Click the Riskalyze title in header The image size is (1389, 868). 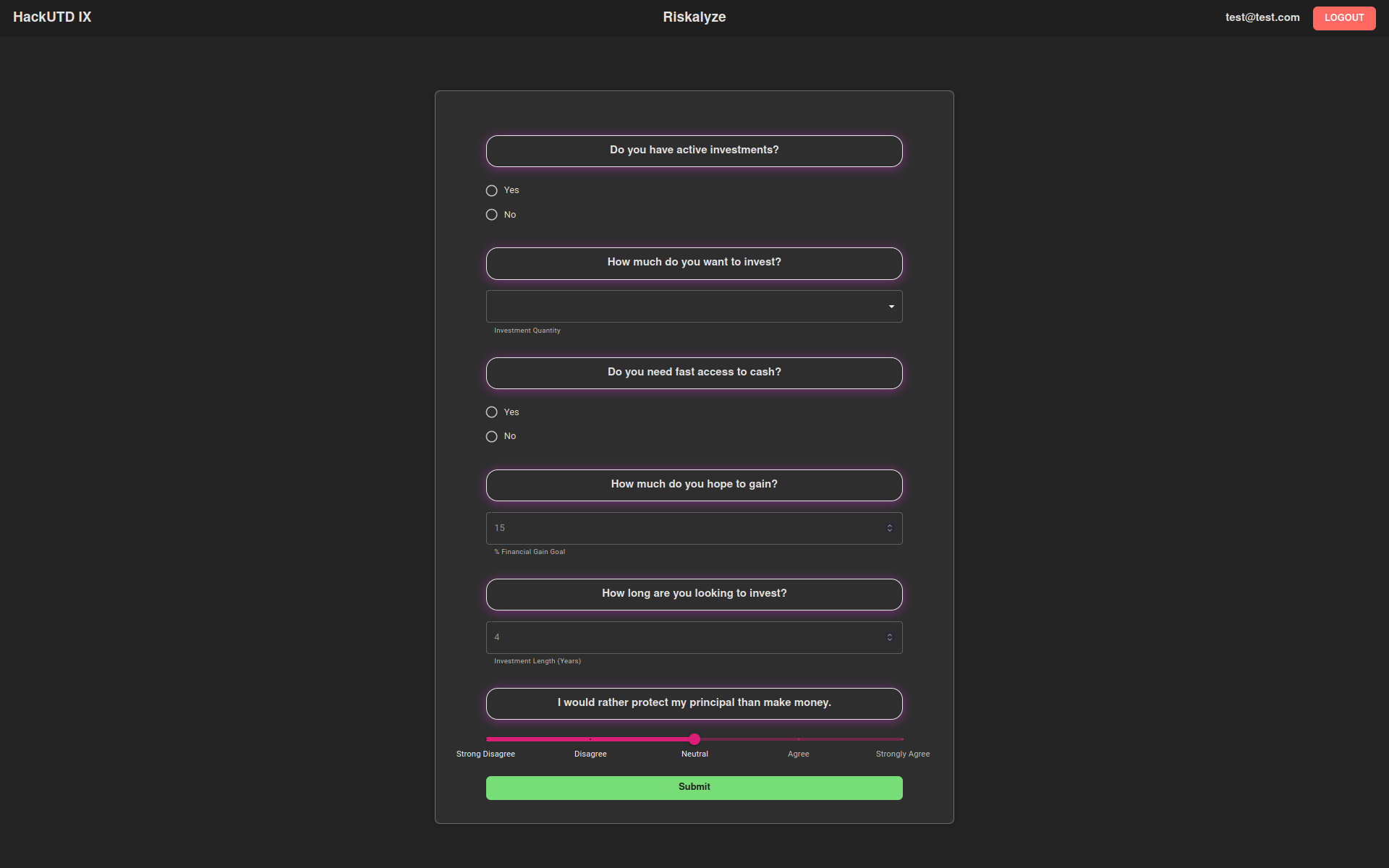[694, 17]
